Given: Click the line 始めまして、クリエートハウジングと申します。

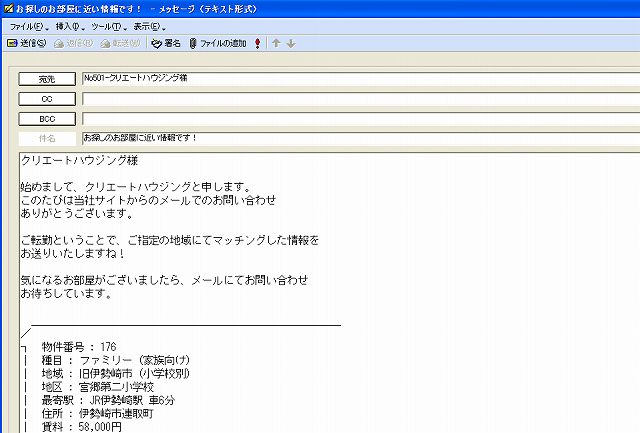Looking at the screenshot, I should [x=136, y=187].
